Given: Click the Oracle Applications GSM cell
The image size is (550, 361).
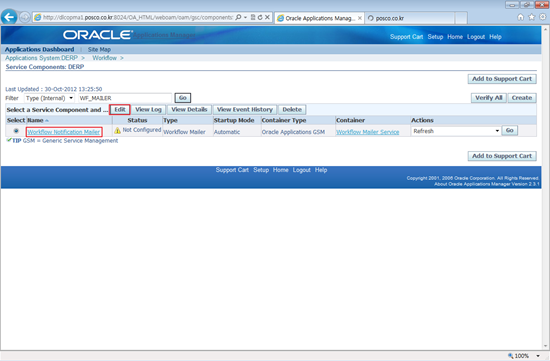Looking at the screenshot, I should click(x=293, y=132).
